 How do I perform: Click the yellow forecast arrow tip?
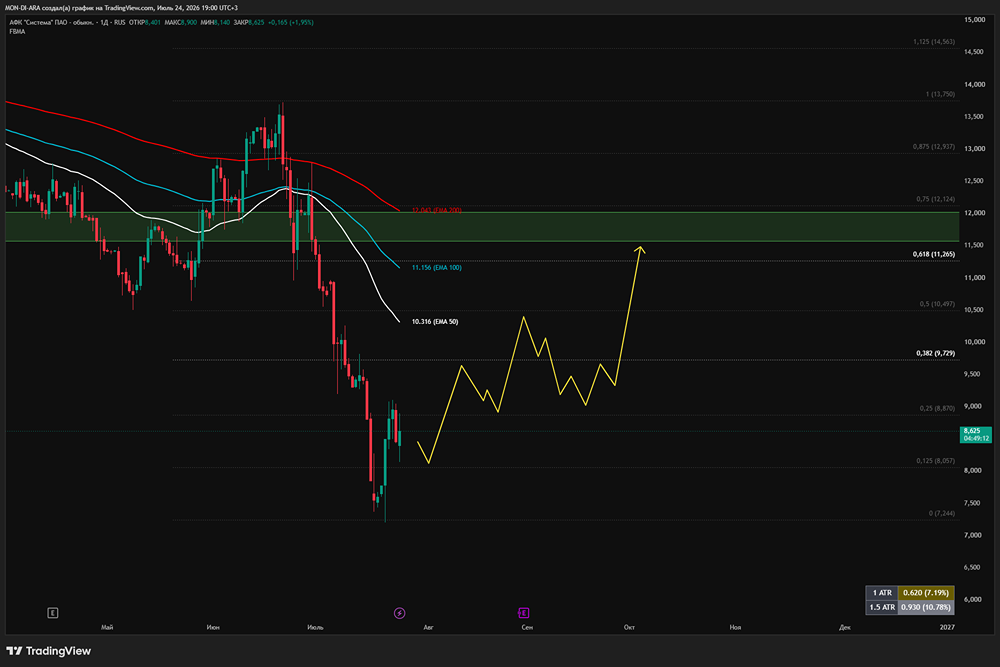[640, 248]
